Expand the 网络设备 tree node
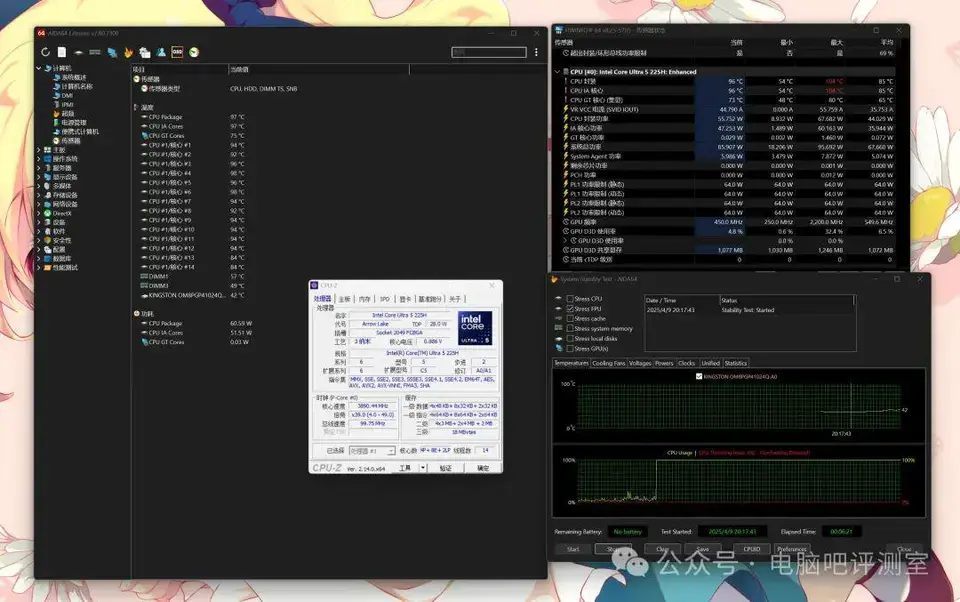 coord(39,204)
